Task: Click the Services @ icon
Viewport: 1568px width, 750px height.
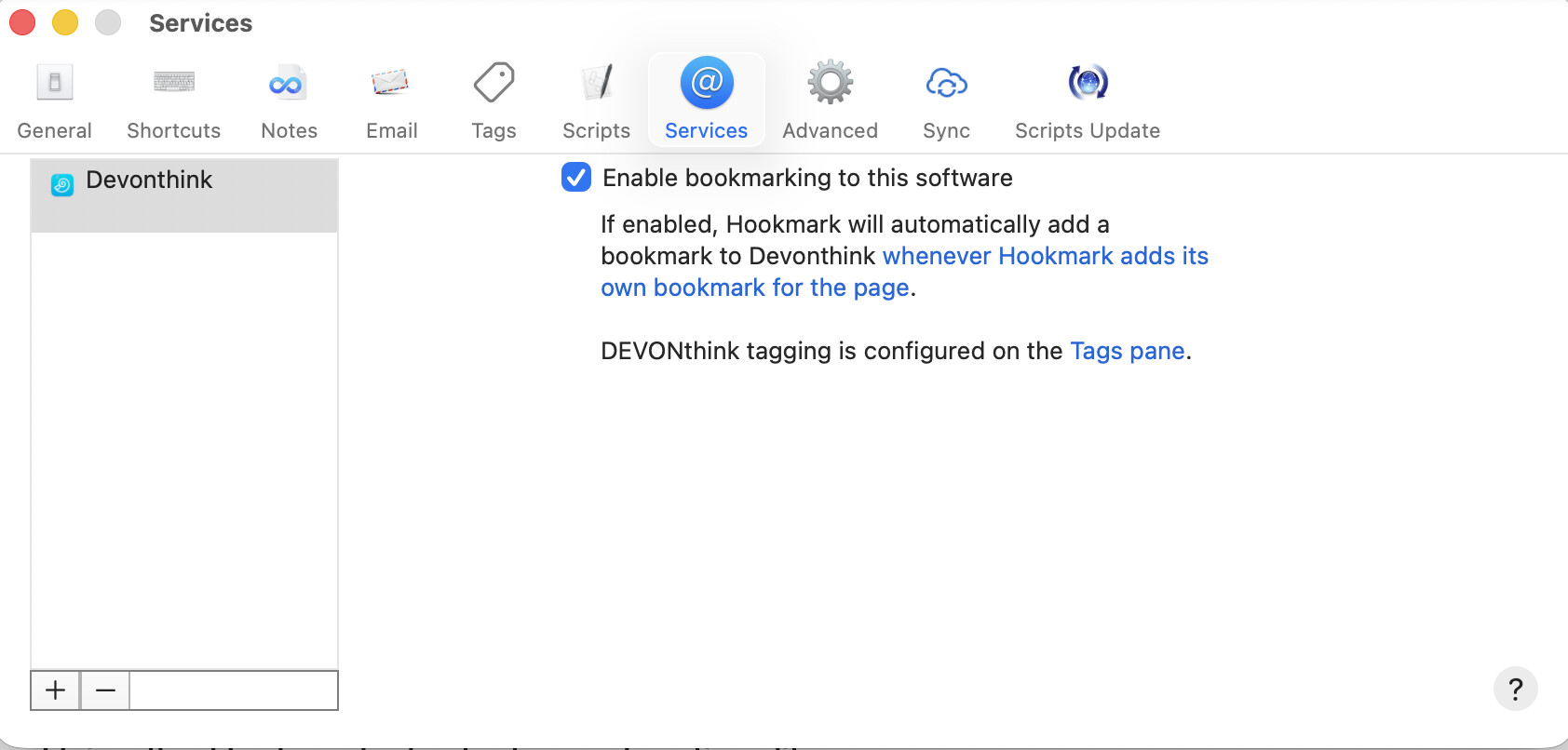Action: pyautogui.click(x=707, y=83)
